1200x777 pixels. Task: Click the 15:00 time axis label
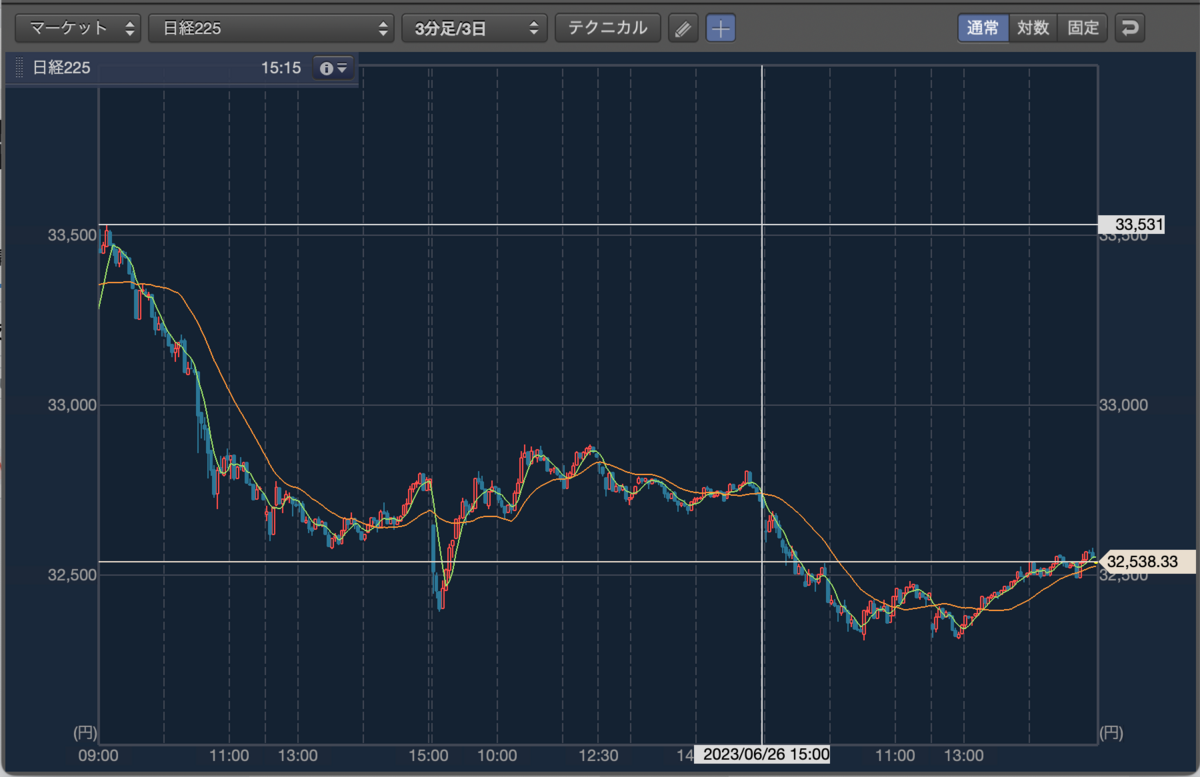tap(430, 755)
